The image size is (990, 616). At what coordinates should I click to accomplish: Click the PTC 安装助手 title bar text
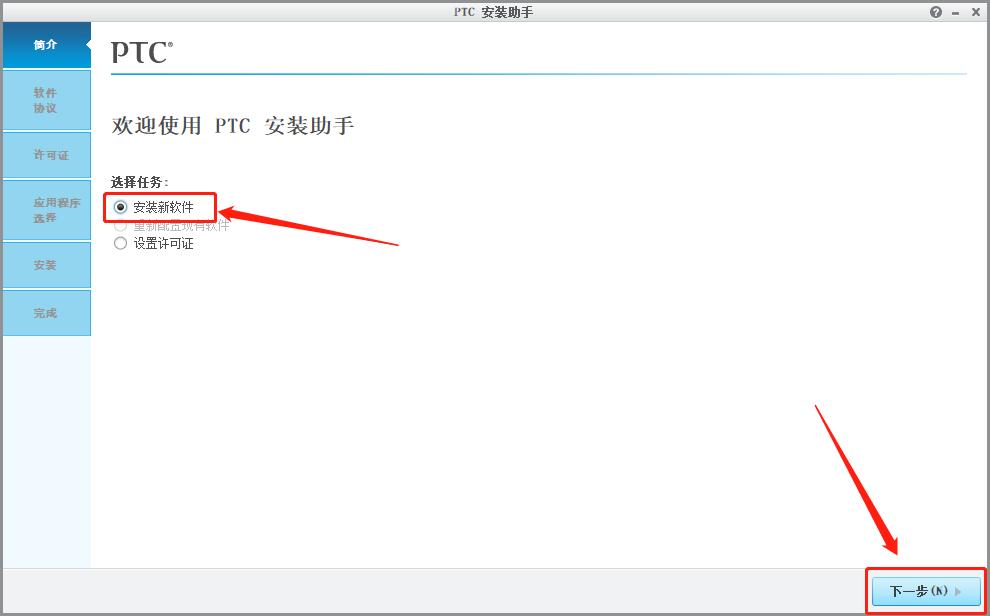494,12
